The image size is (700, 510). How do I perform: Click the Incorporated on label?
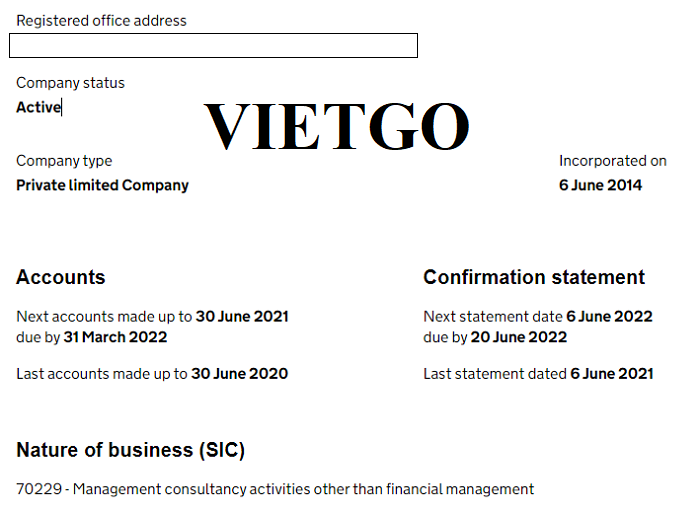click(x=612, y=161)
